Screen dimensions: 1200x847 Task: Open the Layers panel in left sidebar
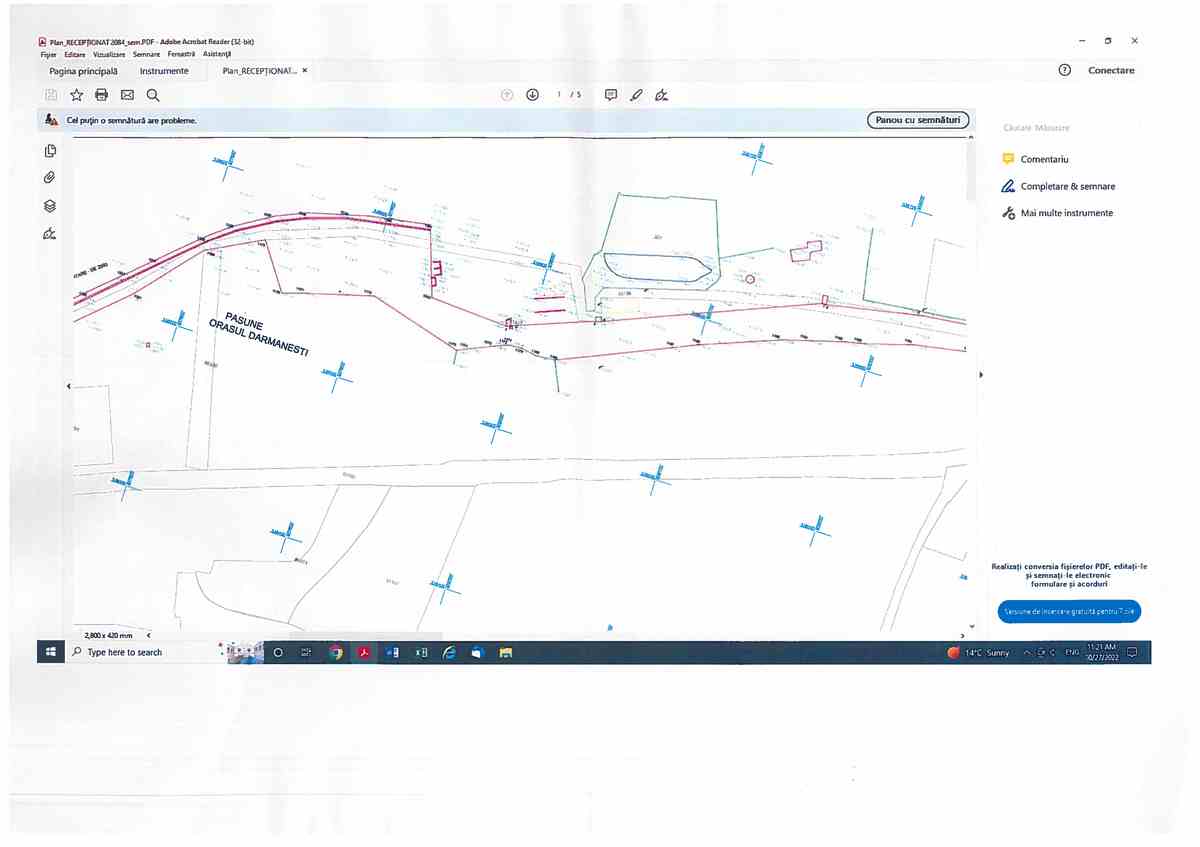pos(50,205)
